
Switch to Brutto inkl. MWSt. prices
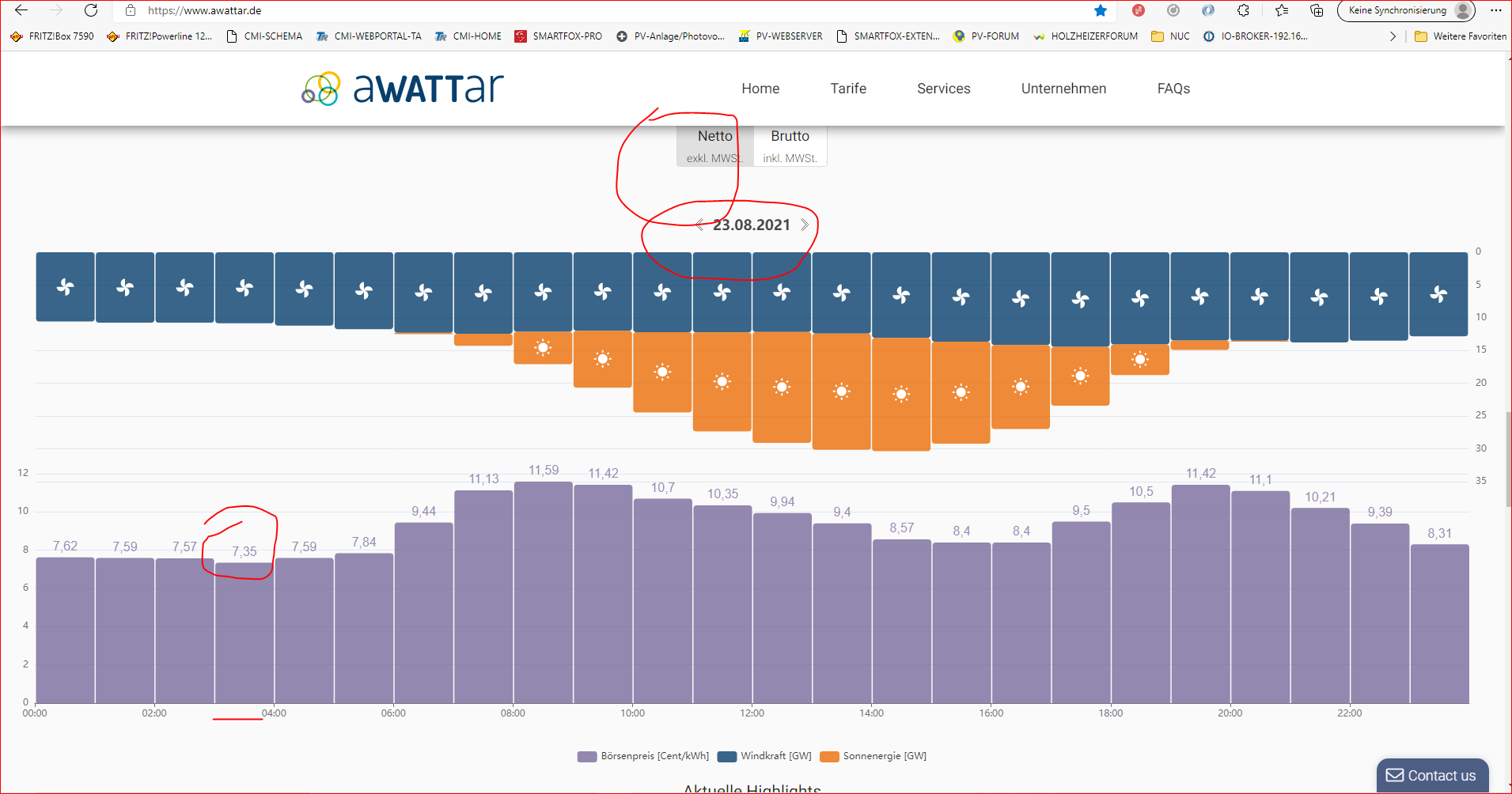tap(790, 146)
